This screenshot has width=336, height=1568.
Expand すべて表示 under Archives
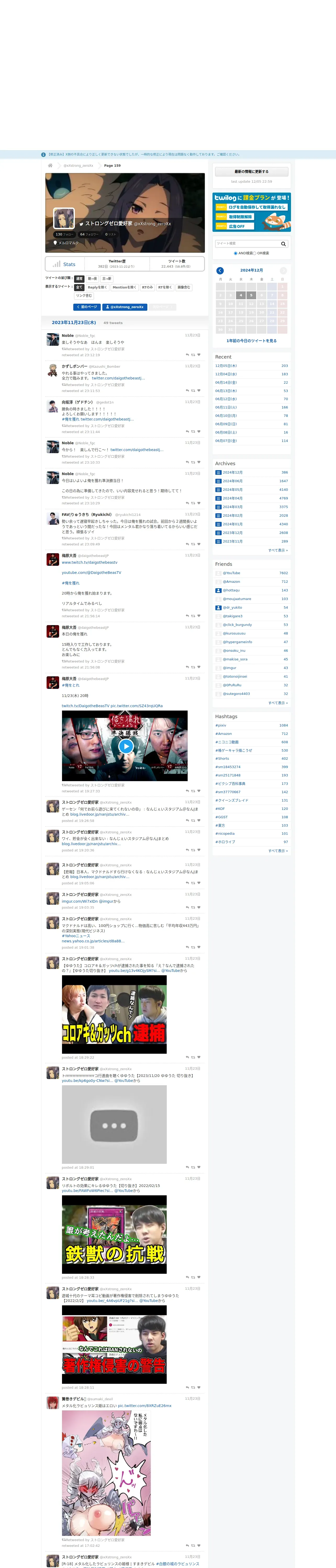click(x=278, y=550)
